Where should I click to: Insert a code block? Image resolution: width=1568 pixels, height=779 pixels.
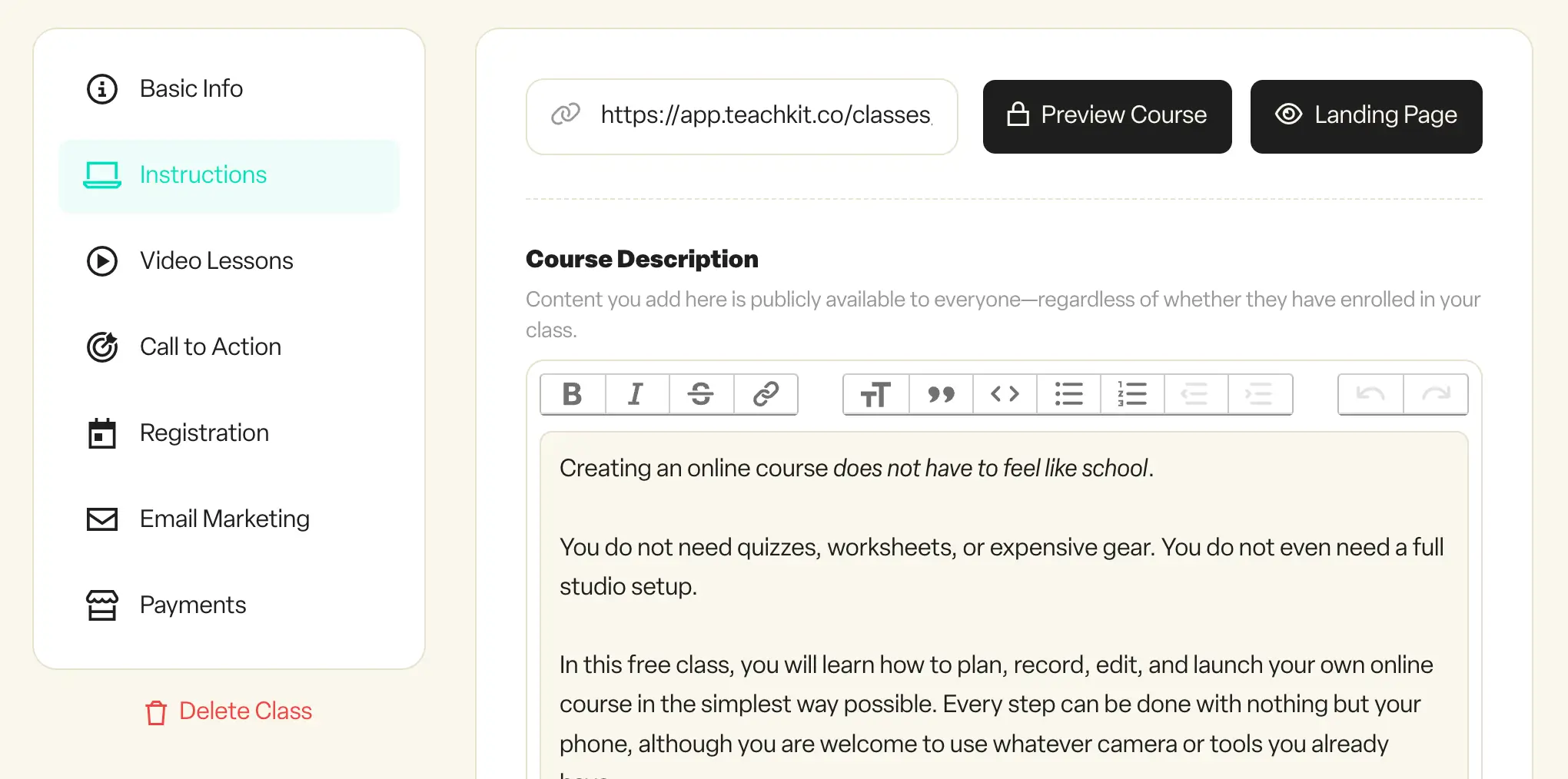1004,394
